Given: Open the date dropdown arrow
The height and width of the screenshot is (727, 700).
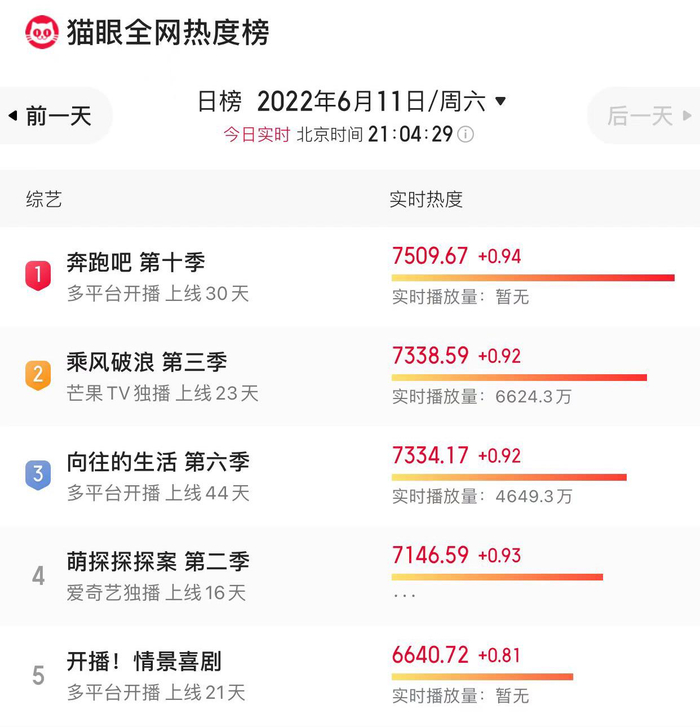Looking at the screenshot, I should pos(501,101).
